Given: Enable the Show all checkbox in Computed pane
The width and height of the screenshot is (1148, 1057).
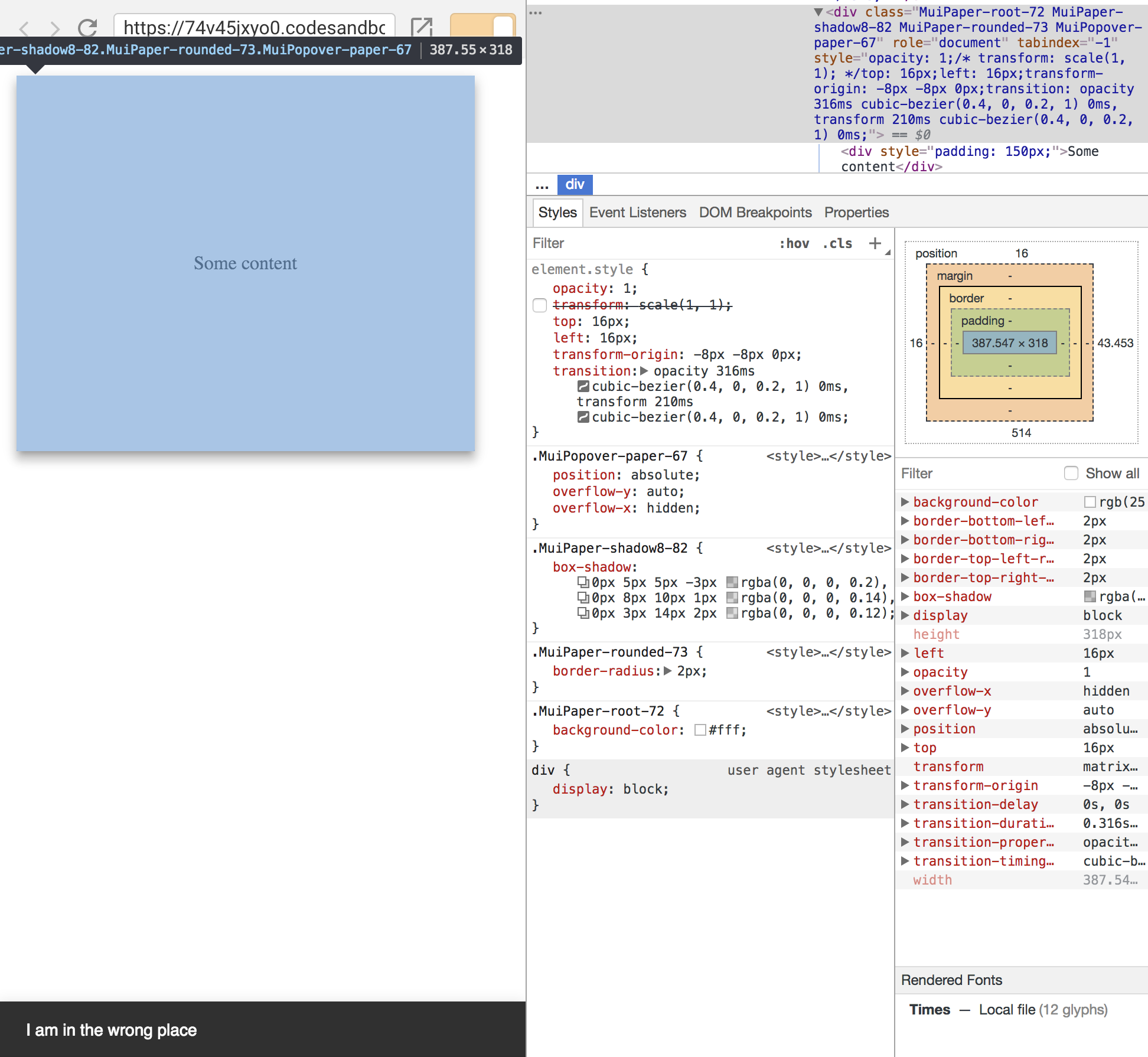Looking at the screenshot, I should point(1071,473).
